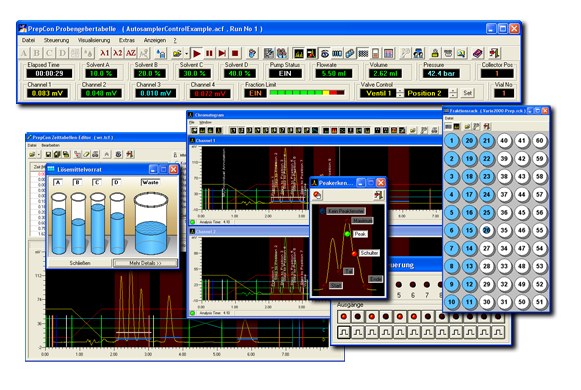The image size is (581, 390).
Task: Select vial 40 in the Fraktionsrack
Action: 504,141
